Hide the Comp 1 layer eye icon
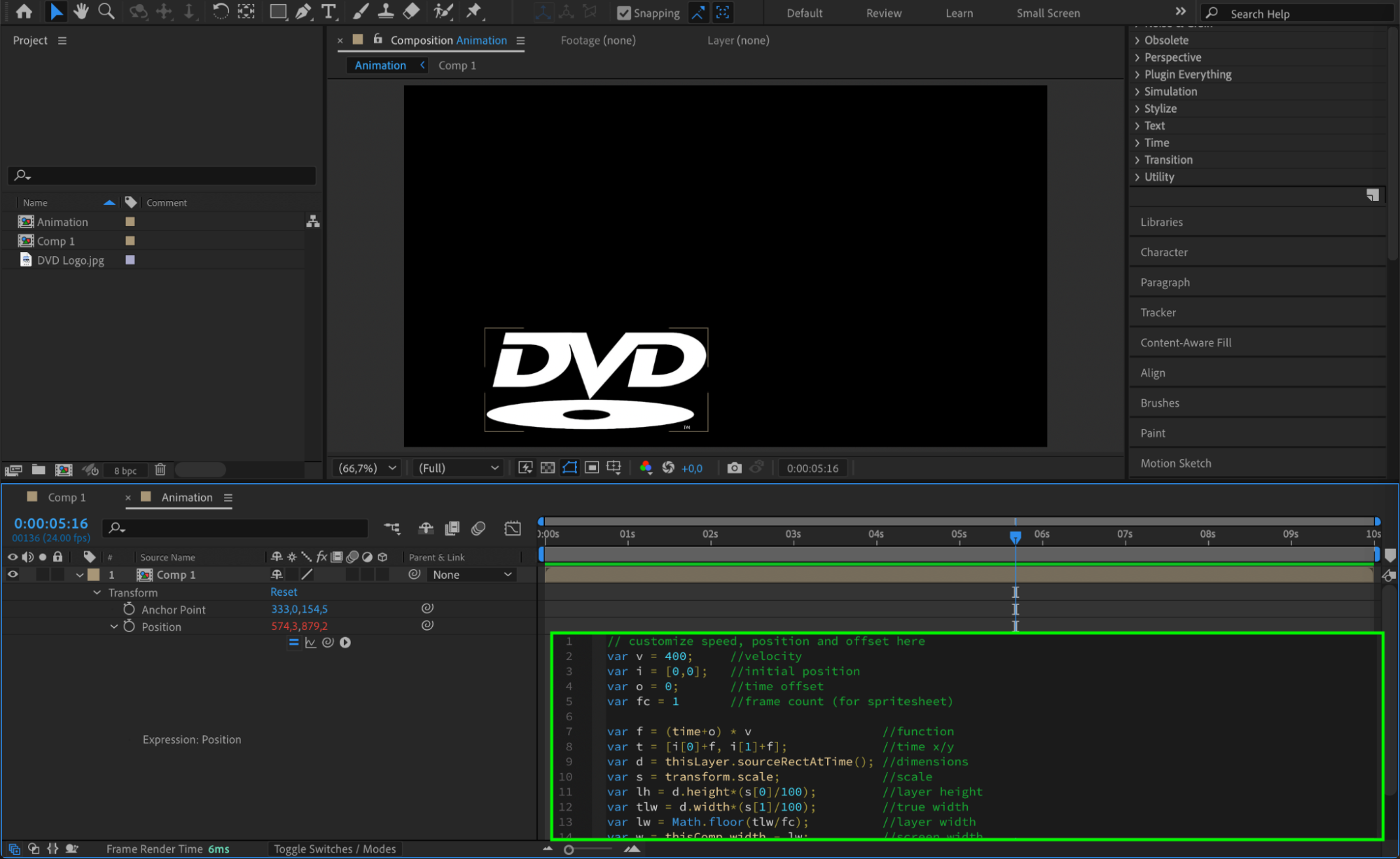Screen dimensions: 1400x859 pyautogui.click(x=13, y=575)
